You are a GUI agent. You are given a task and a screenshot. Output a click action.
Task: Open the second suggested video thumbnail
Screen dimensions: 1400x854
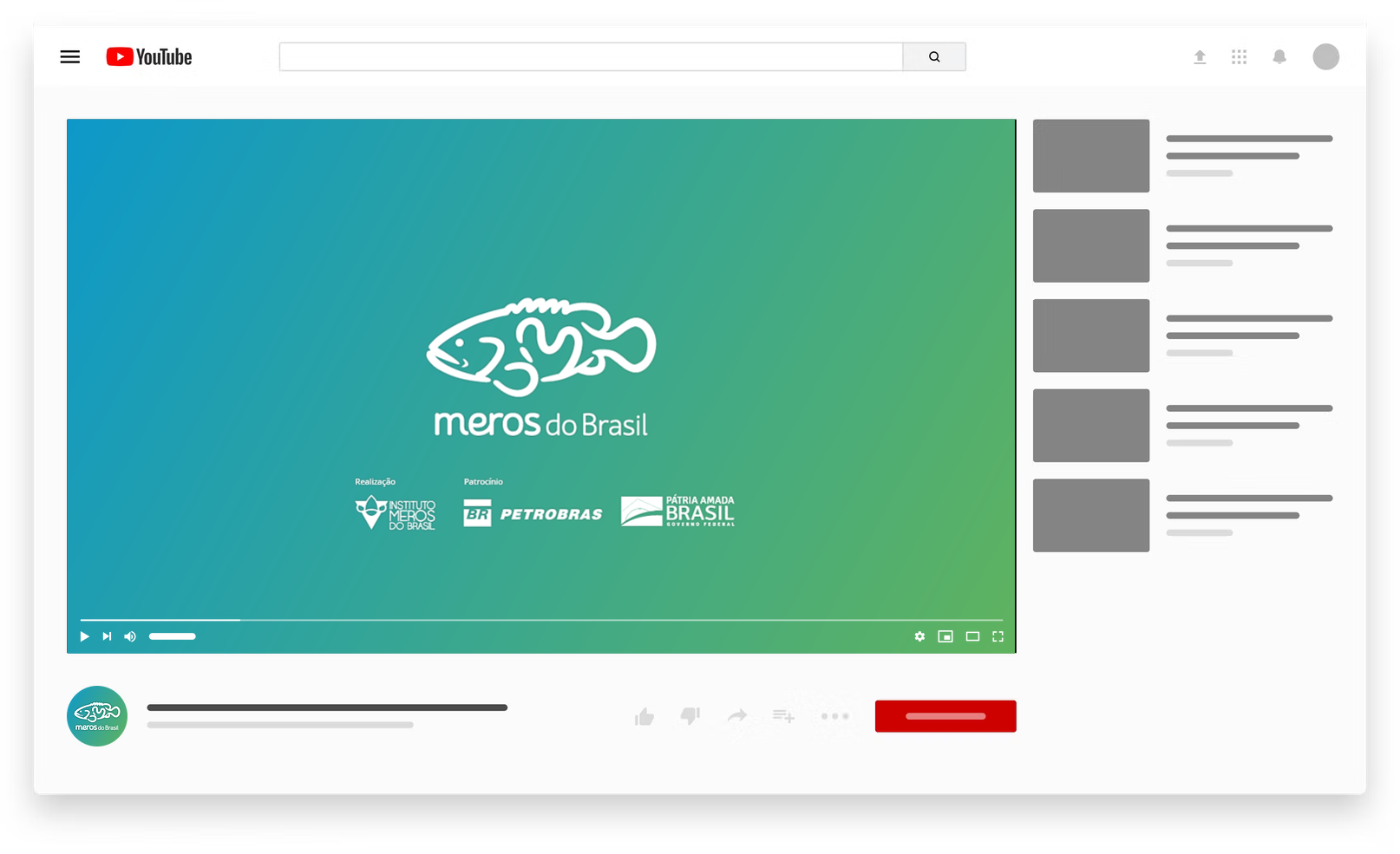point(1091,245)
